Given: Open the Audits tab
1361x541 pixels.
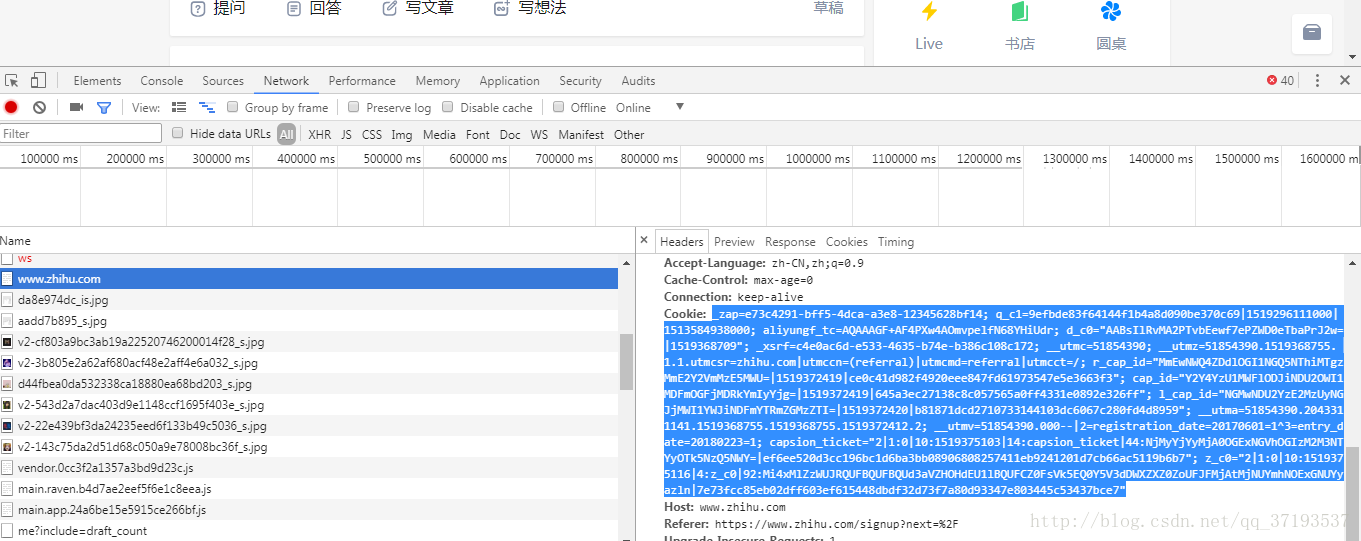Looking at the screenshot, I should (638, 81).
